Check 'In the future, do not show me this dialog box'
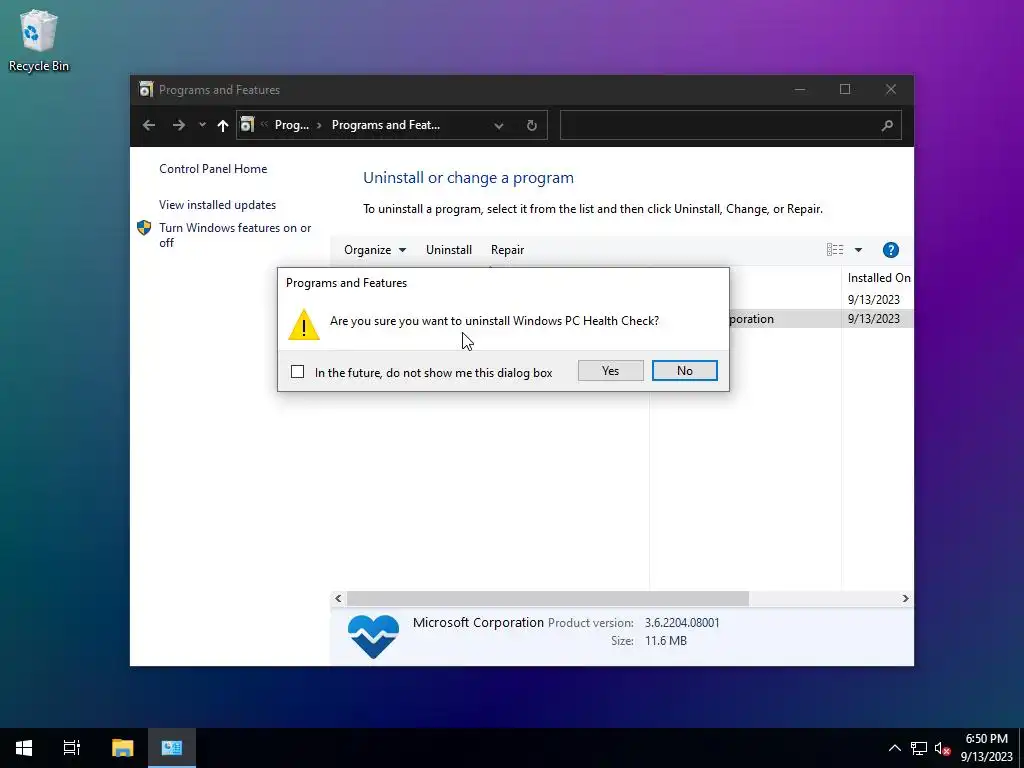Screen dimensions: 1024x768 [297, 372]
